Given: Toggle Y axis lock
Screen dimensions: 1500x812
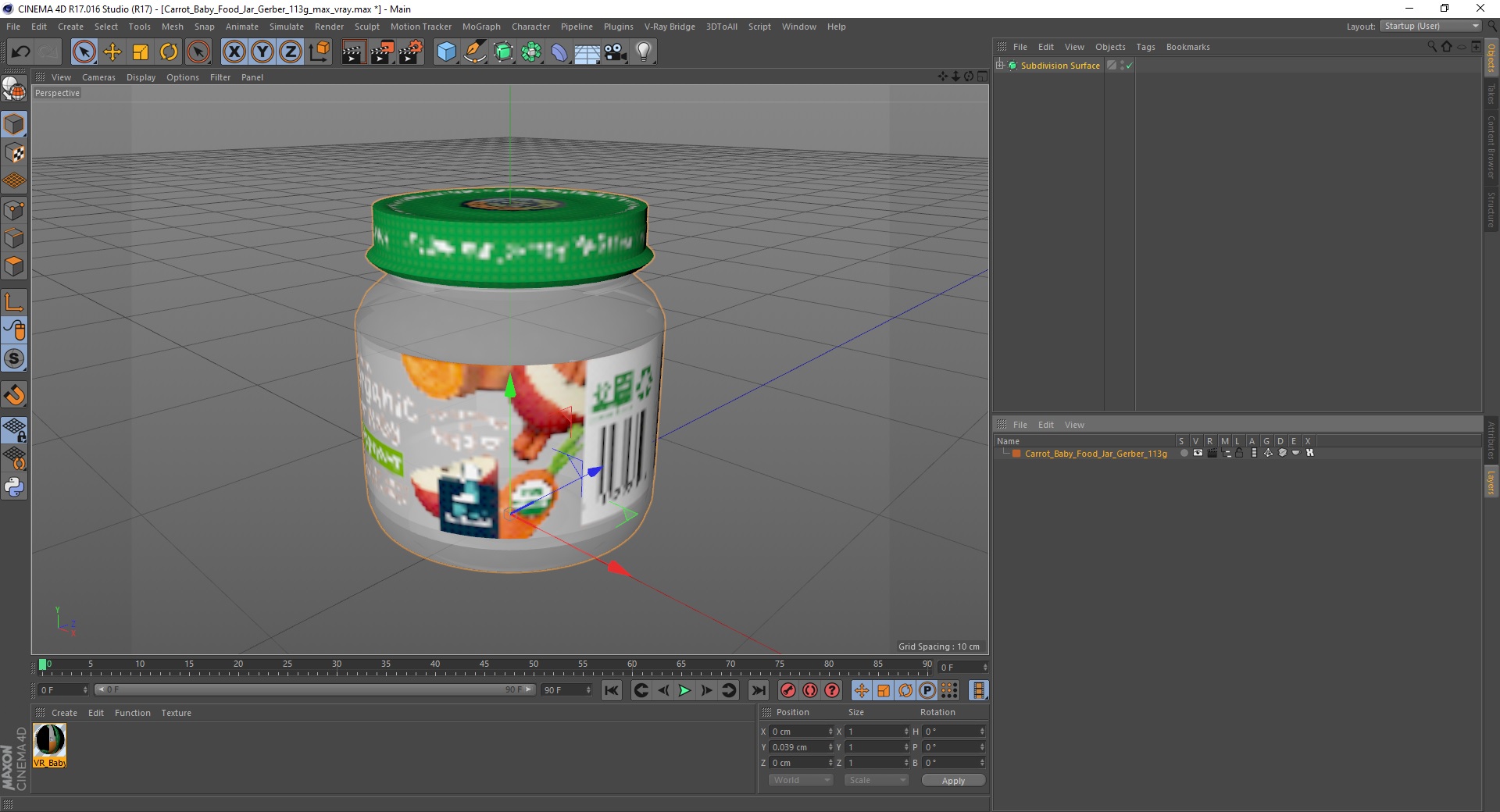Looking at the screenshot, I should pos(262,52).
